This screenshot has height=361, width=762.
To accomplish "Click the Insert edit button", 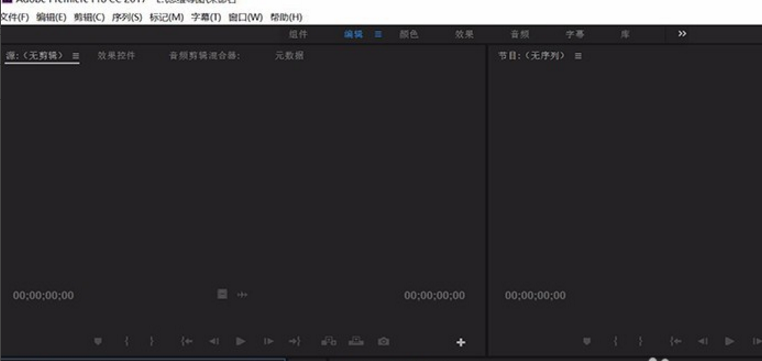I will 329,341.
